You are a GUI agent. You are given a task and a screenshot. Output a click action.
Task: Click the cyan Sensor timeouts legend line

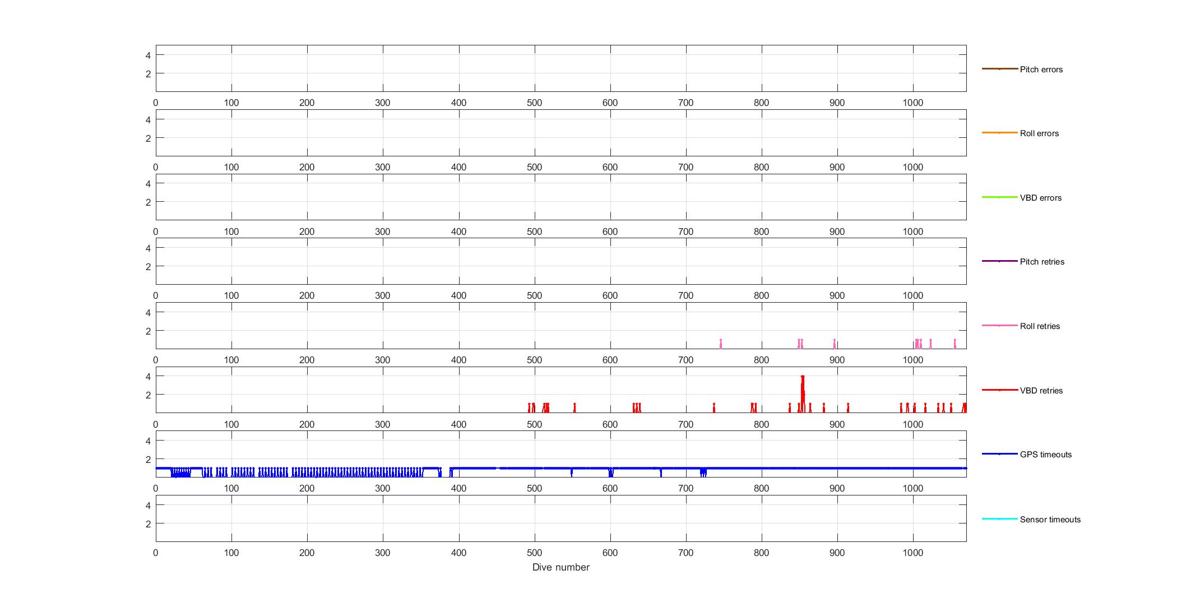(1000, 519)
